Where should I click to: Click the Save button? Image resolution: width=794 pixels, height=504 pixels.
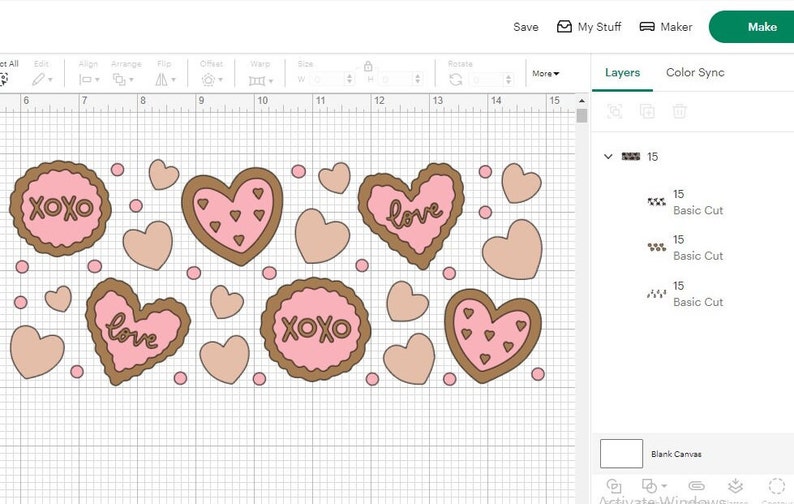pos(526,27)
